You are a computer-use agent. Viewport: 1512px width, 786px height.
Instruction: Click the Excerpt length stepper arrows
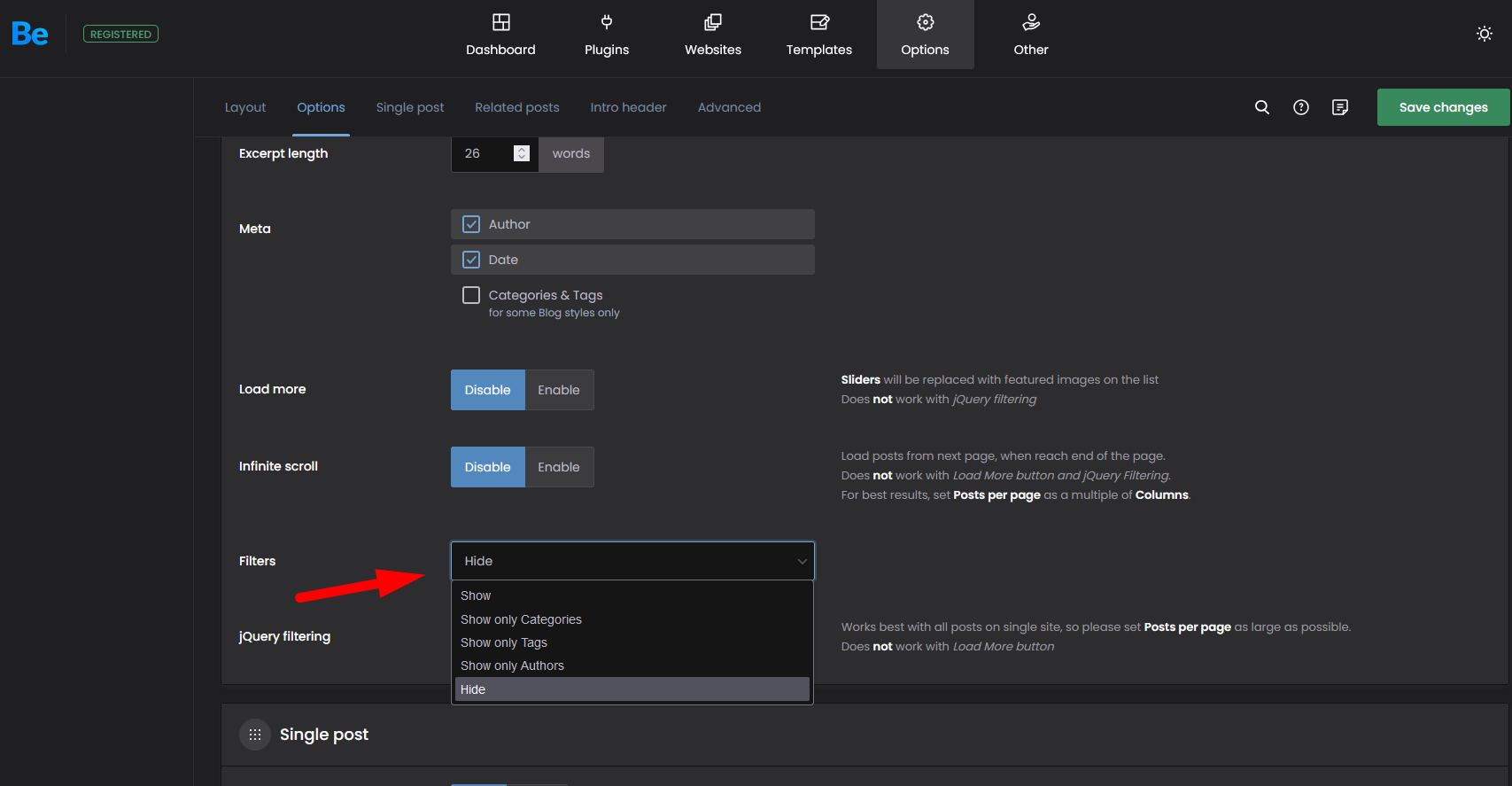click(x=522, y=153)
